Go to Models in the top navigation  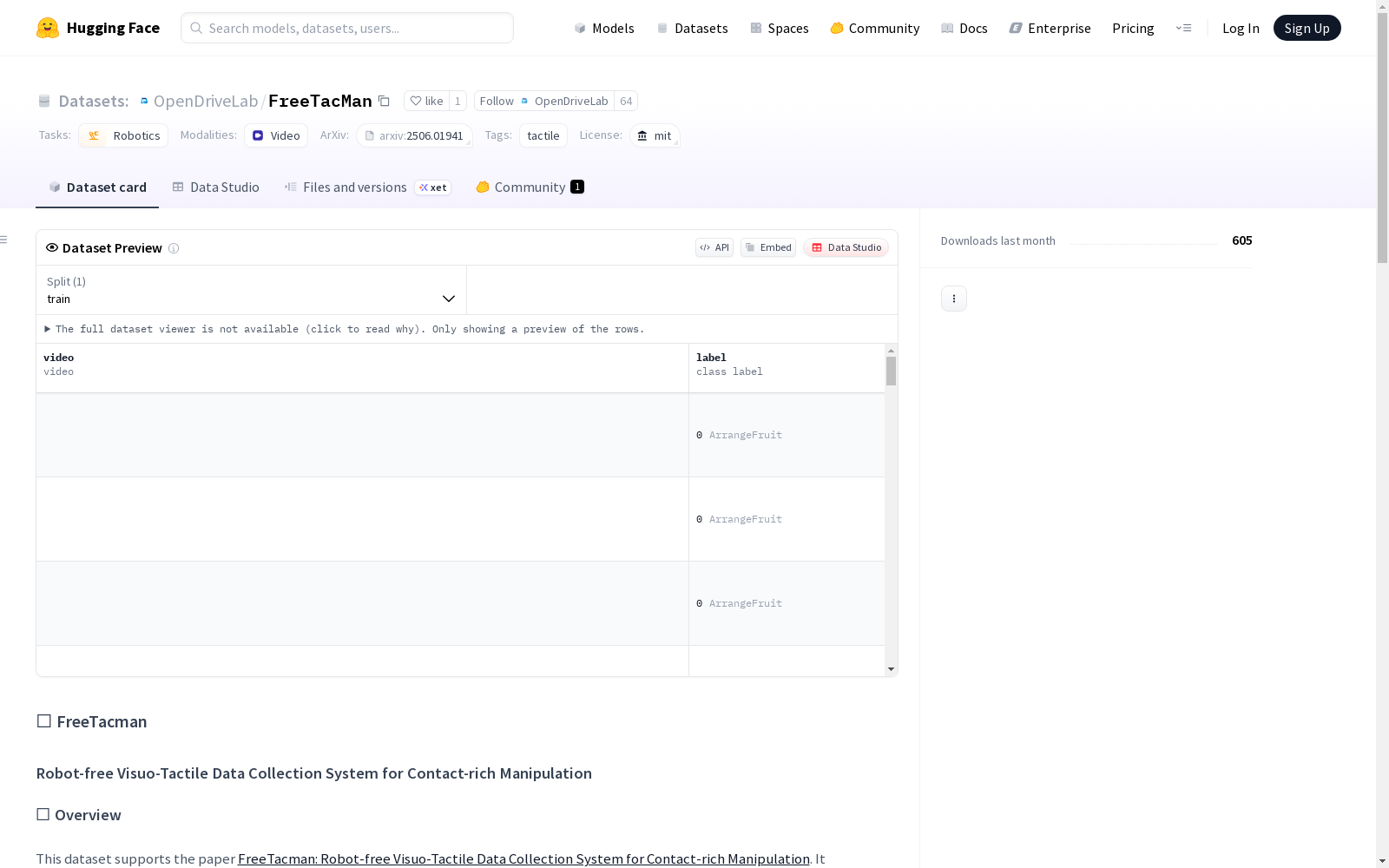point(604,28)
